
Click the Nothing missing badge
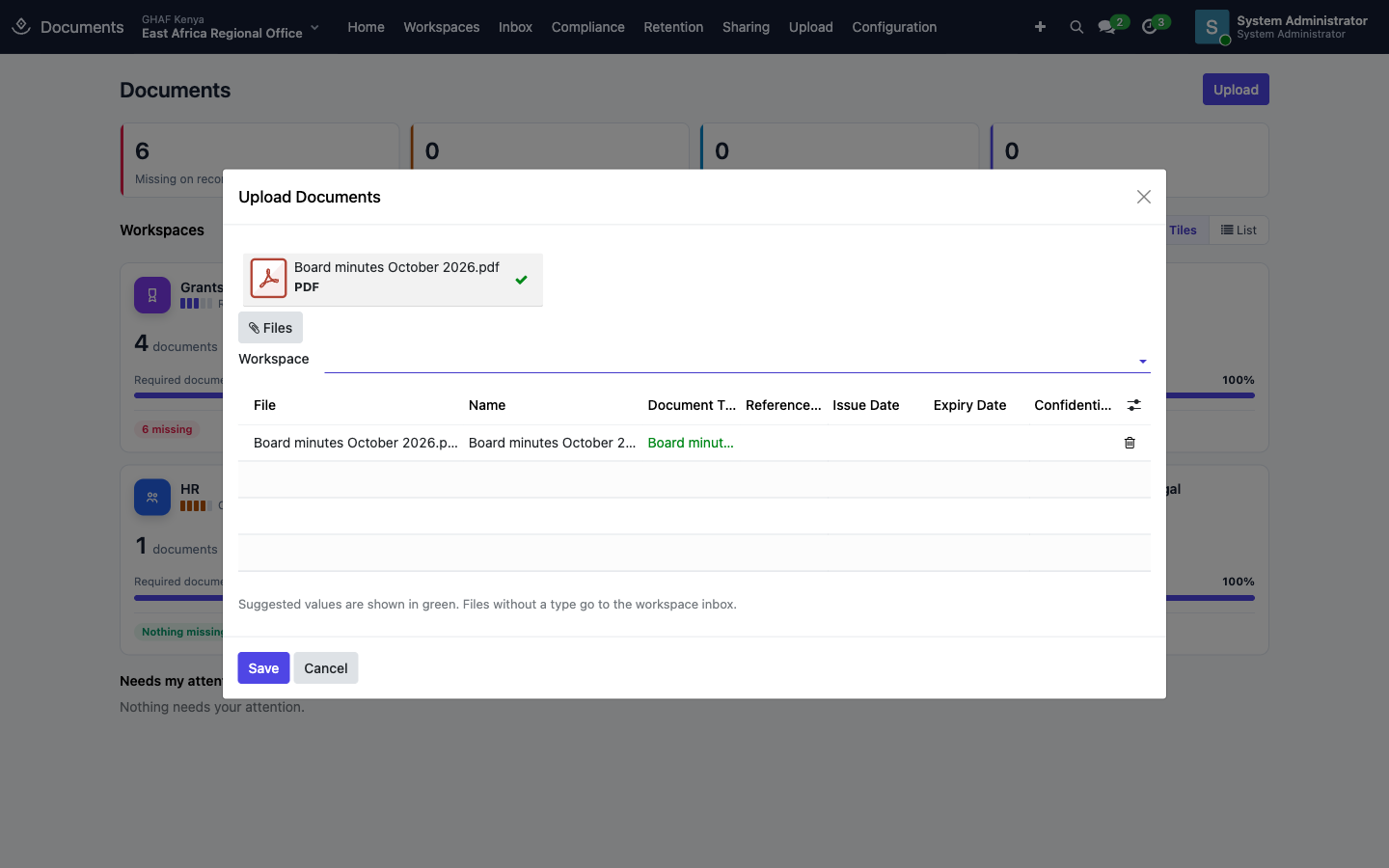pos(178,632)
